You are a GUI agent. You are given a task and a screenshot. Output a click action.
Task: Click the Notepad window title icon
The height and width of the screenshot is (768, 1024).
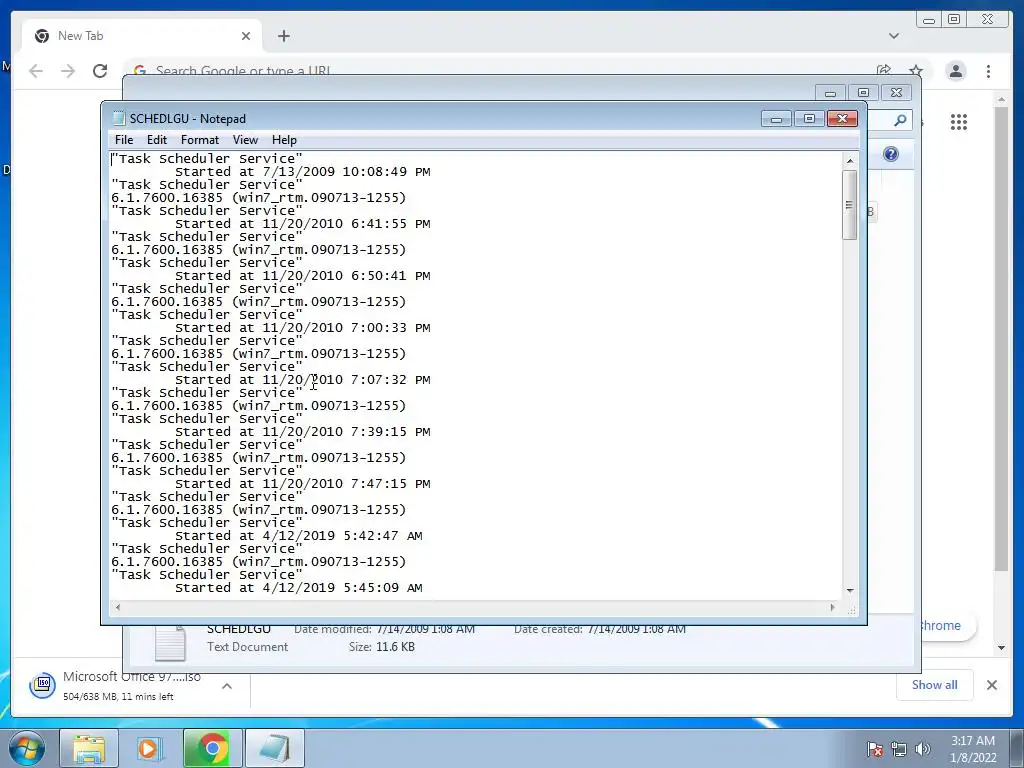118,118
